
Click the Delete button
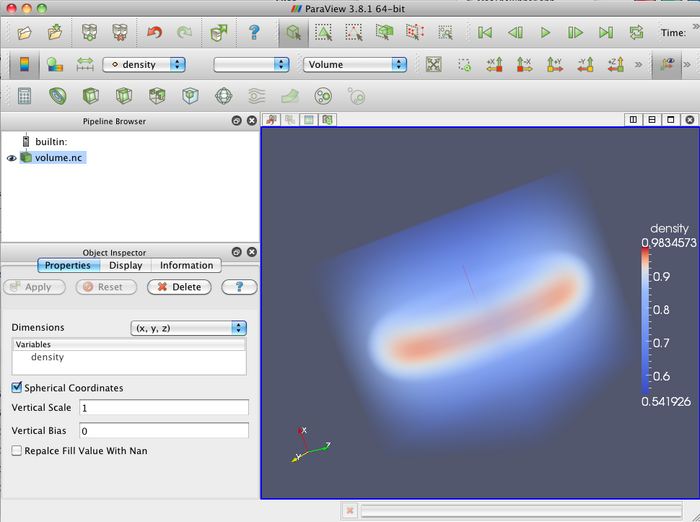pos(179,287)
